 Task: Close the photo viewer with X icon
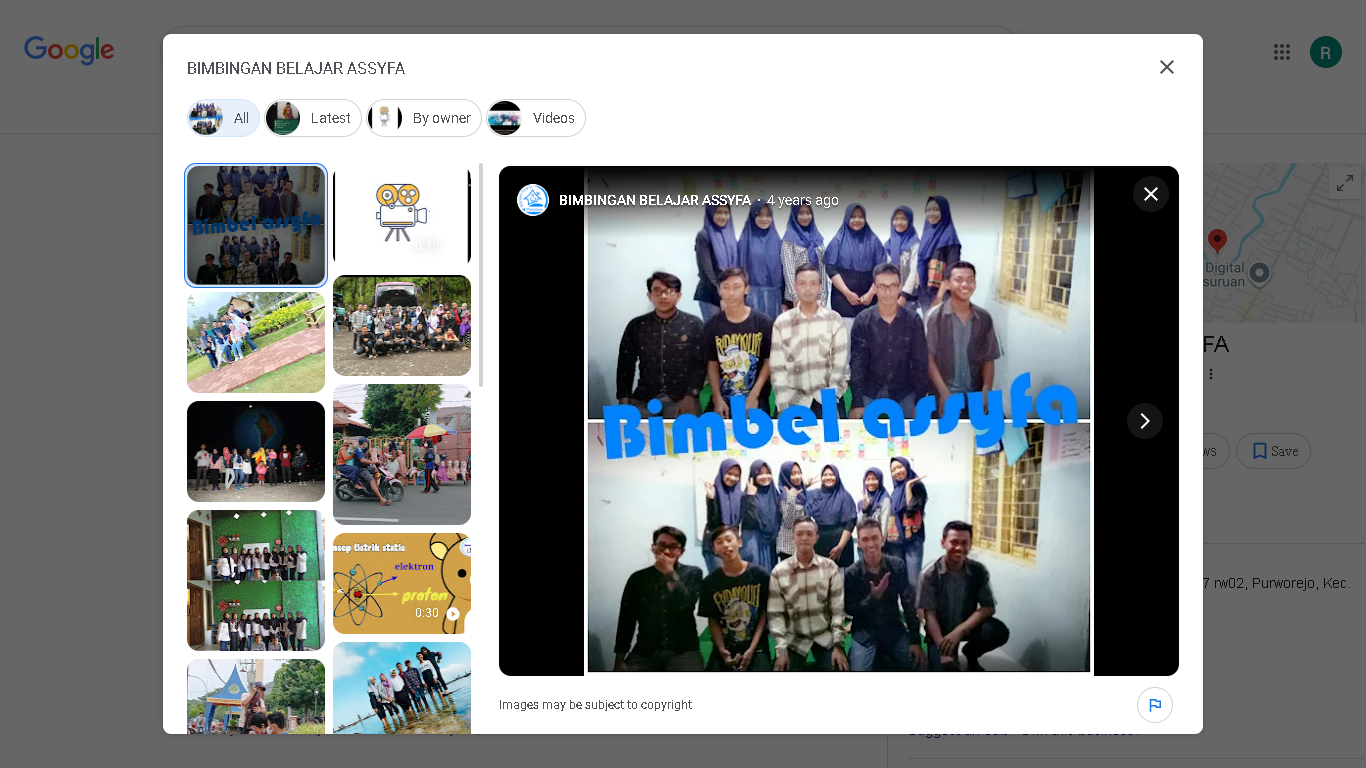click(x=1150, y=194)
